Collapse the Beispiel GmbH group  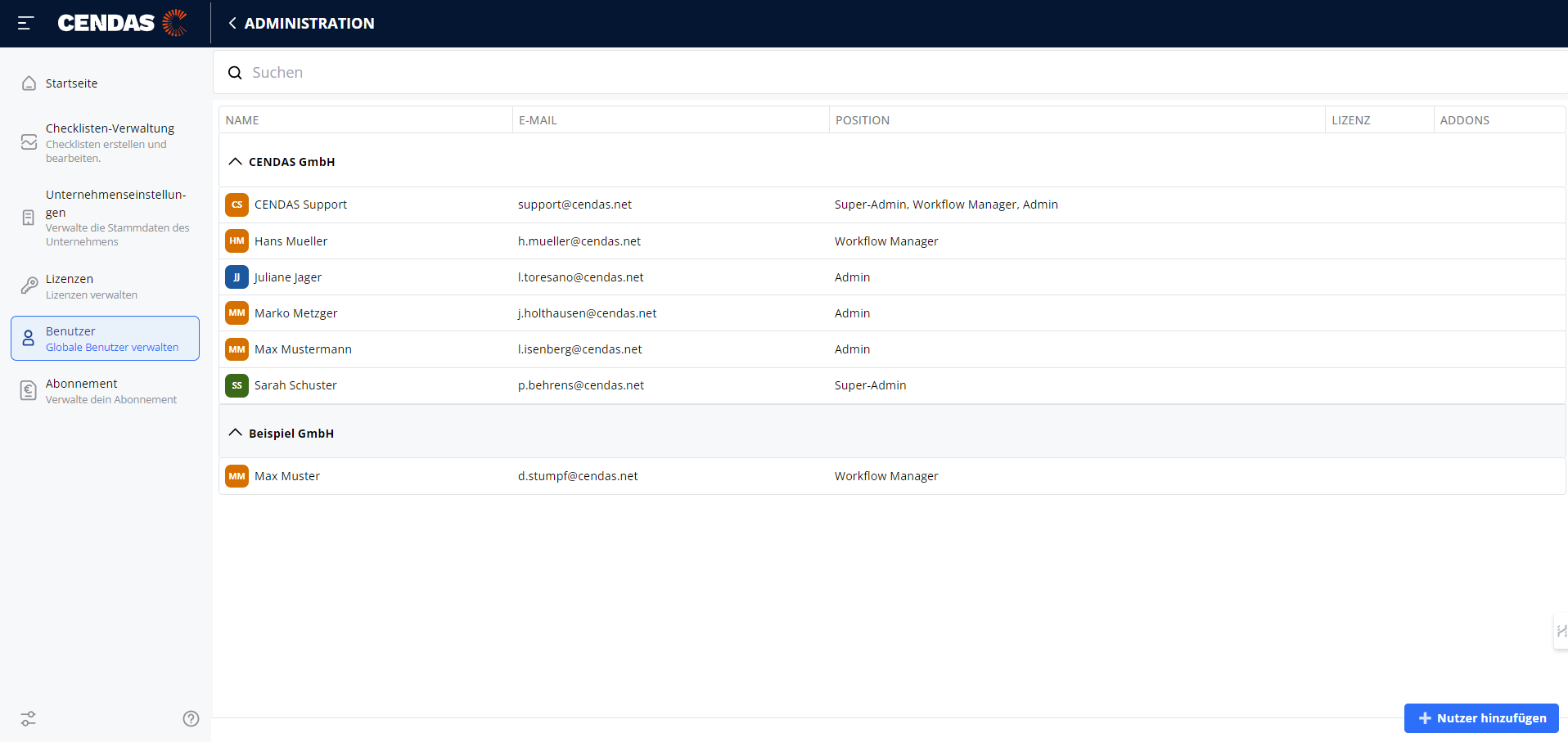[x=235, y=433]
